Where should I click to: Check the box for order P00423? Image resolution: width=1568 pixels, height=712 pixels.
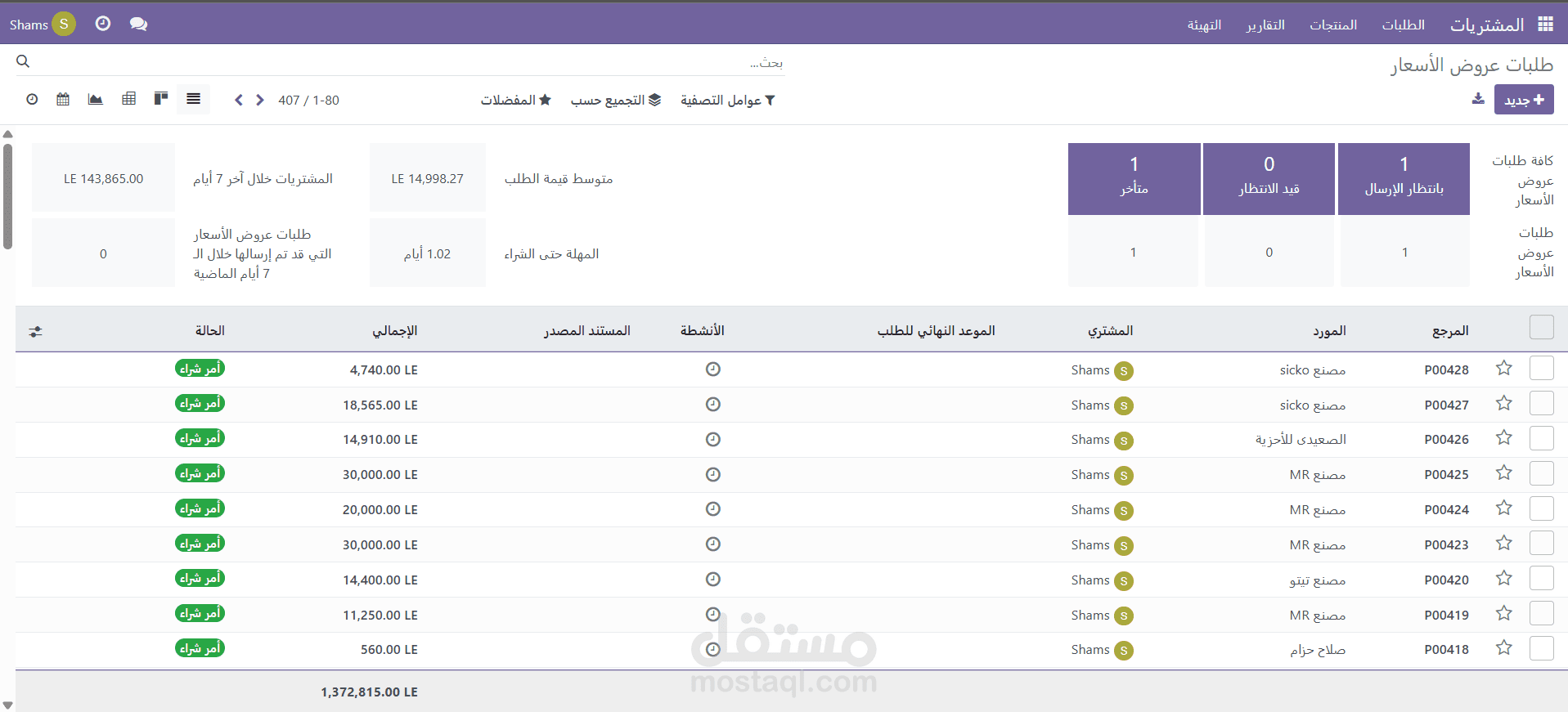point(1542,543)
